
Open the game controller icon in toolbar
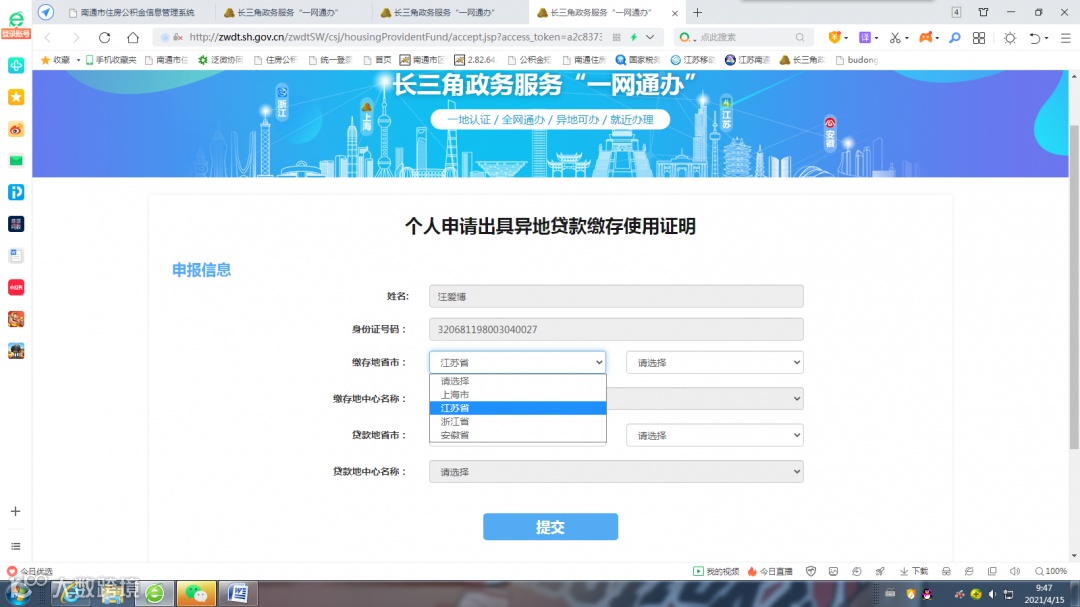pos(925,37)
